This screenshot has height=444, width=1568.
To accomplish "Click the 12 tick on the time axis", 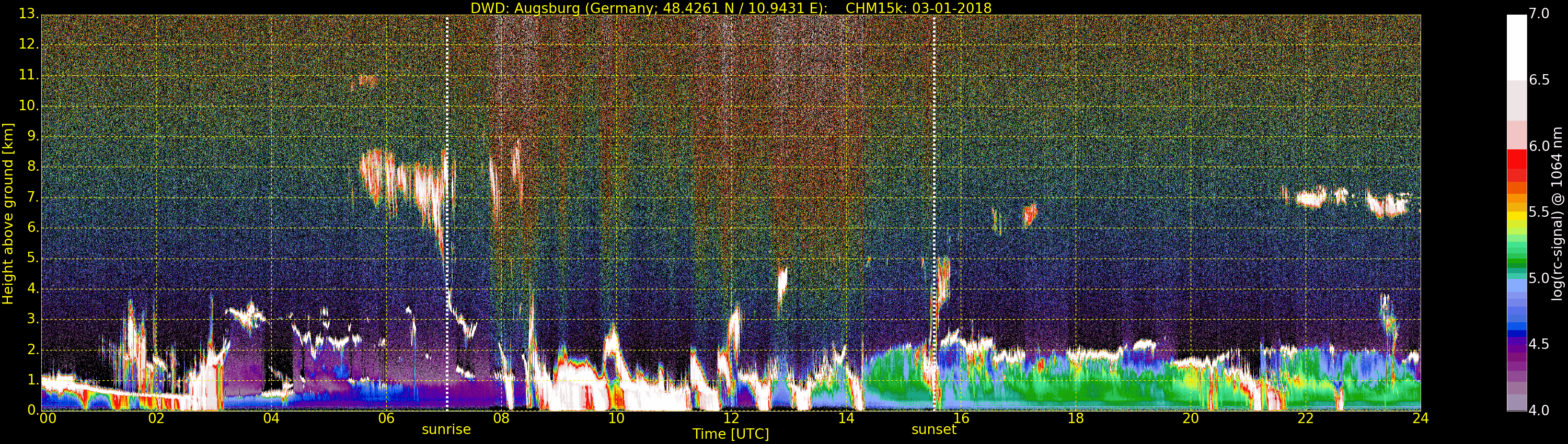I will [x=731, y=418].
